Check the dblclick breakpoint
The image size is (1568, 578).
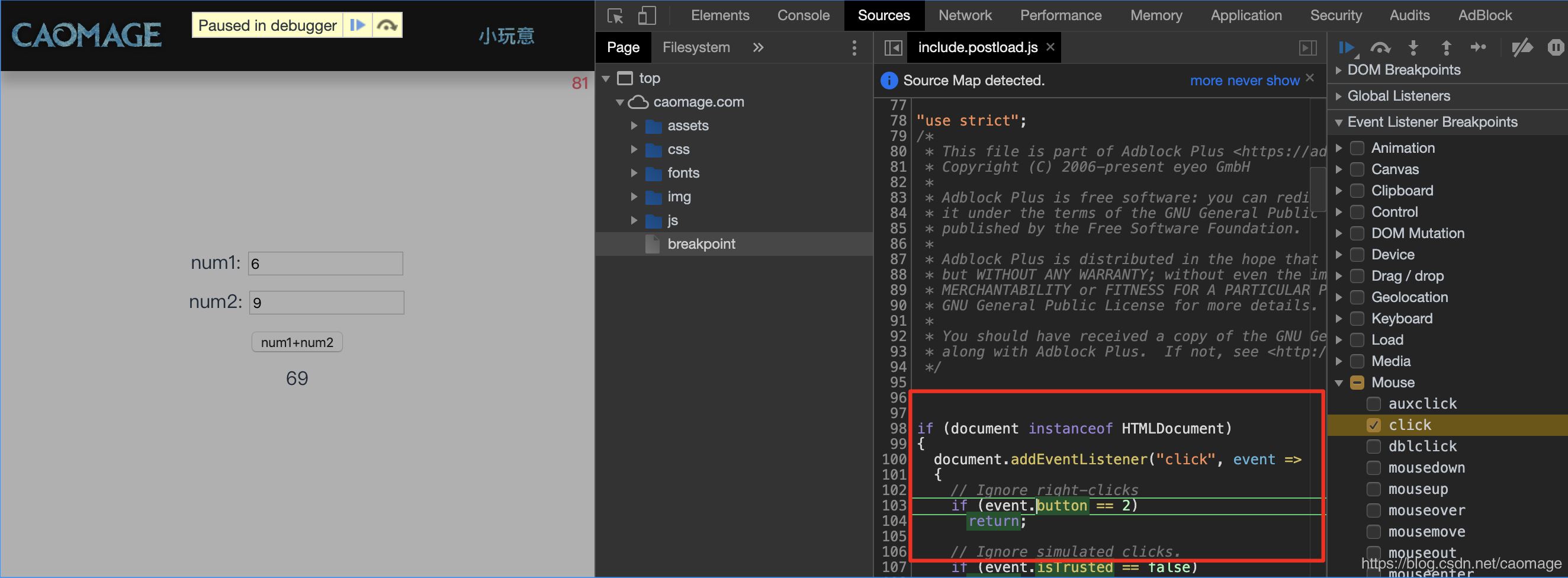click(x=1374, y=446)
